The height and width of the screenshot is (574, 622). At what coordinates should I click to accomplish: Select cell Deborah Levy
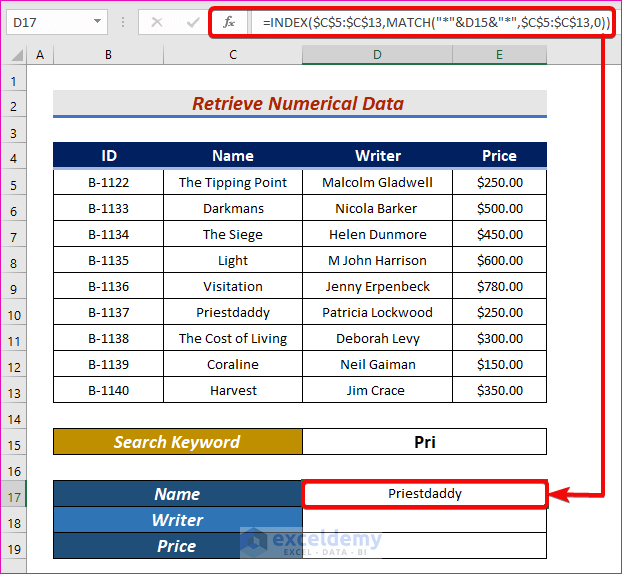[x=377, y=338]
